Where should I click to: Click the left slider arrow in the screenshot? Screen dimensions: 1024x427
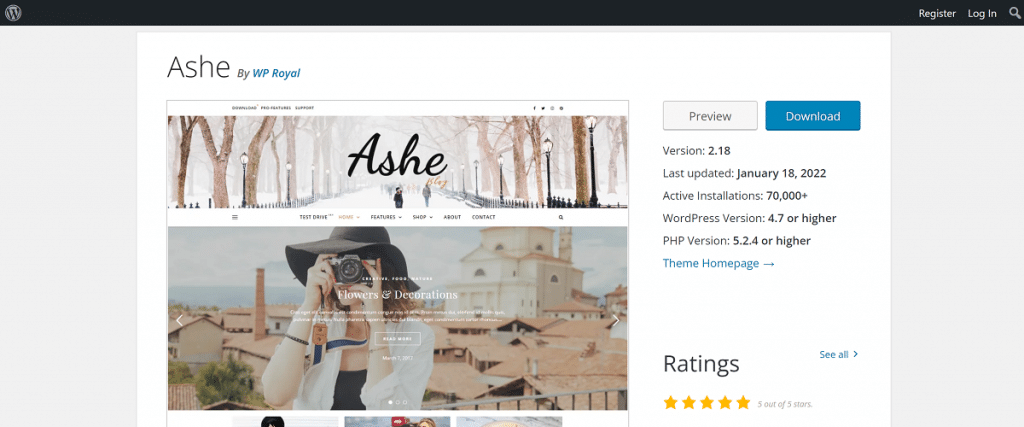coord(180,320)
